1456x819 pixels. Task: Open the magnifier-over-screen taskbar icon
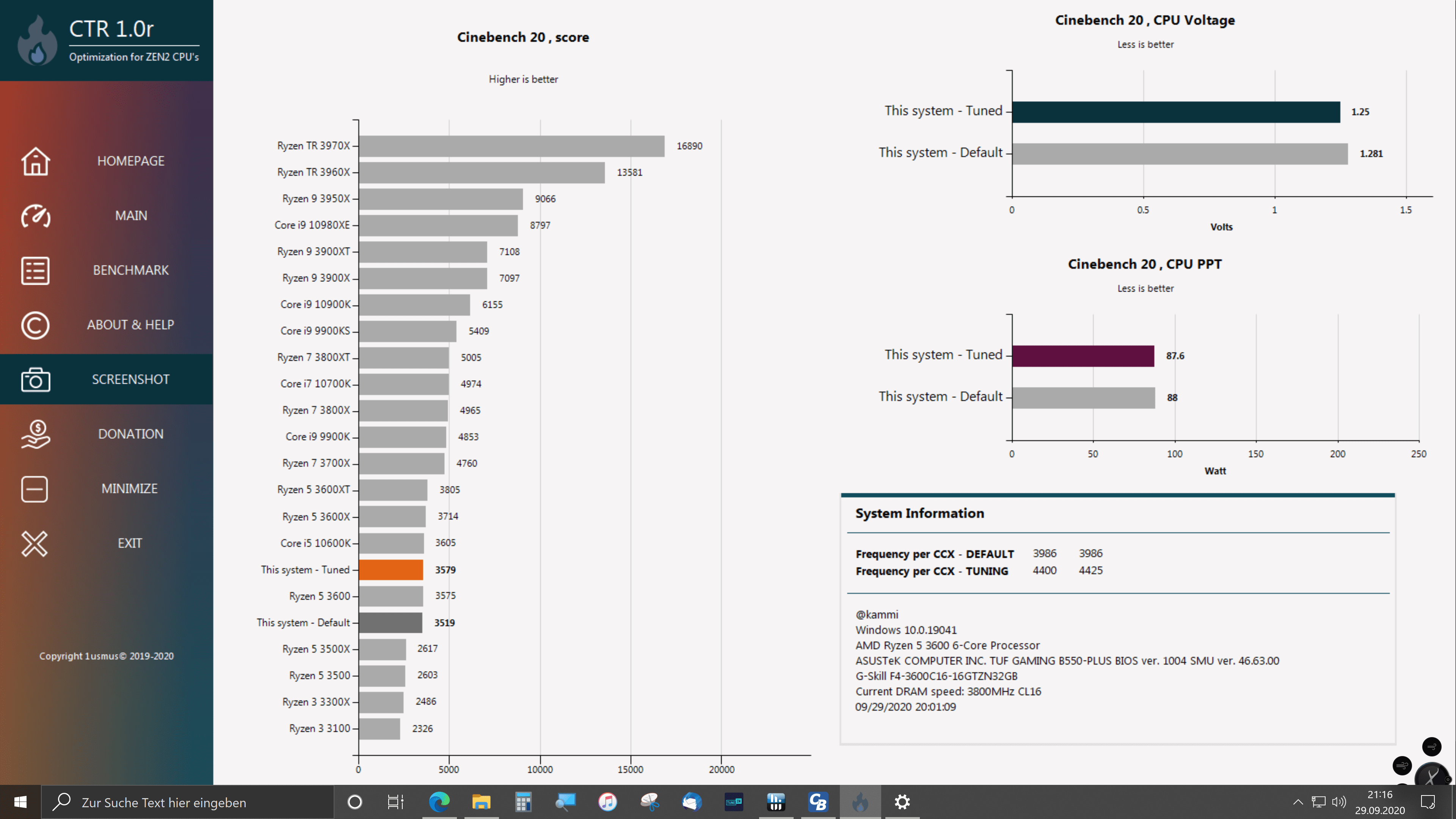565,802
